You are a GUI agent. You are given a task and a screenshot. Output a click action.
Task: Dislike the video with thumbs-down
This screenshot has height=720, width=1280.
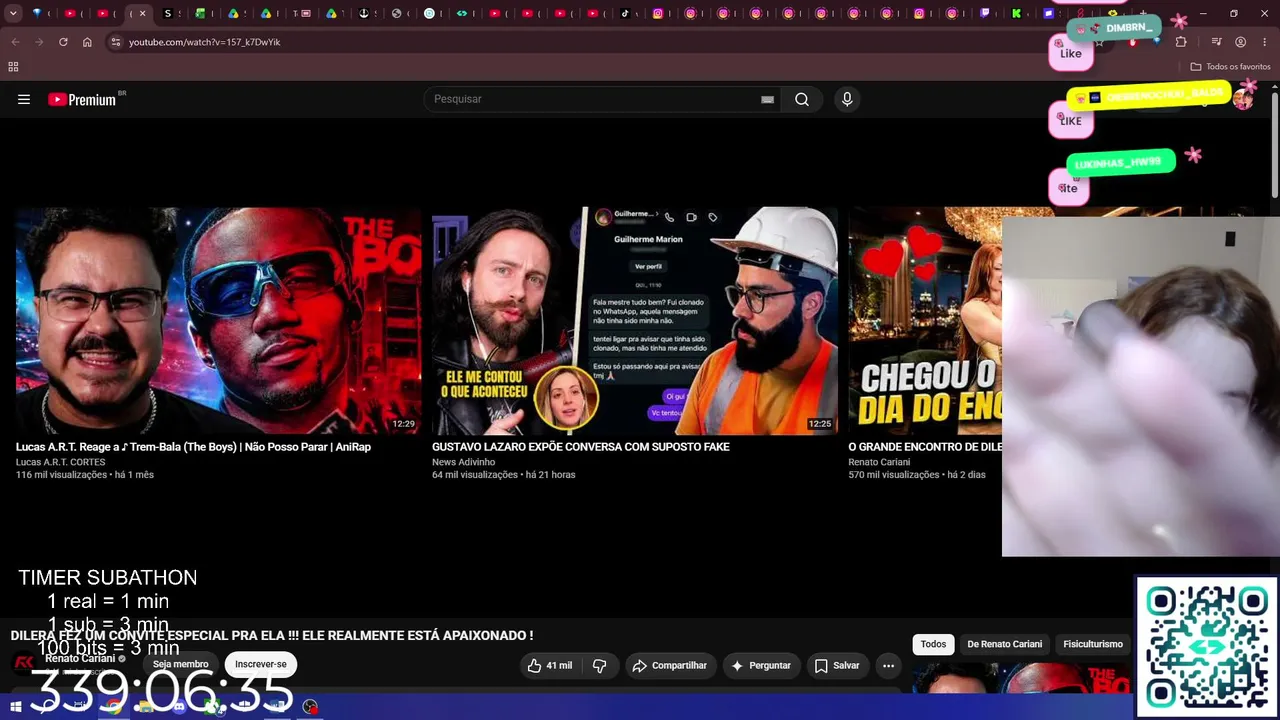pyautogui.click(x=600, y=666)
